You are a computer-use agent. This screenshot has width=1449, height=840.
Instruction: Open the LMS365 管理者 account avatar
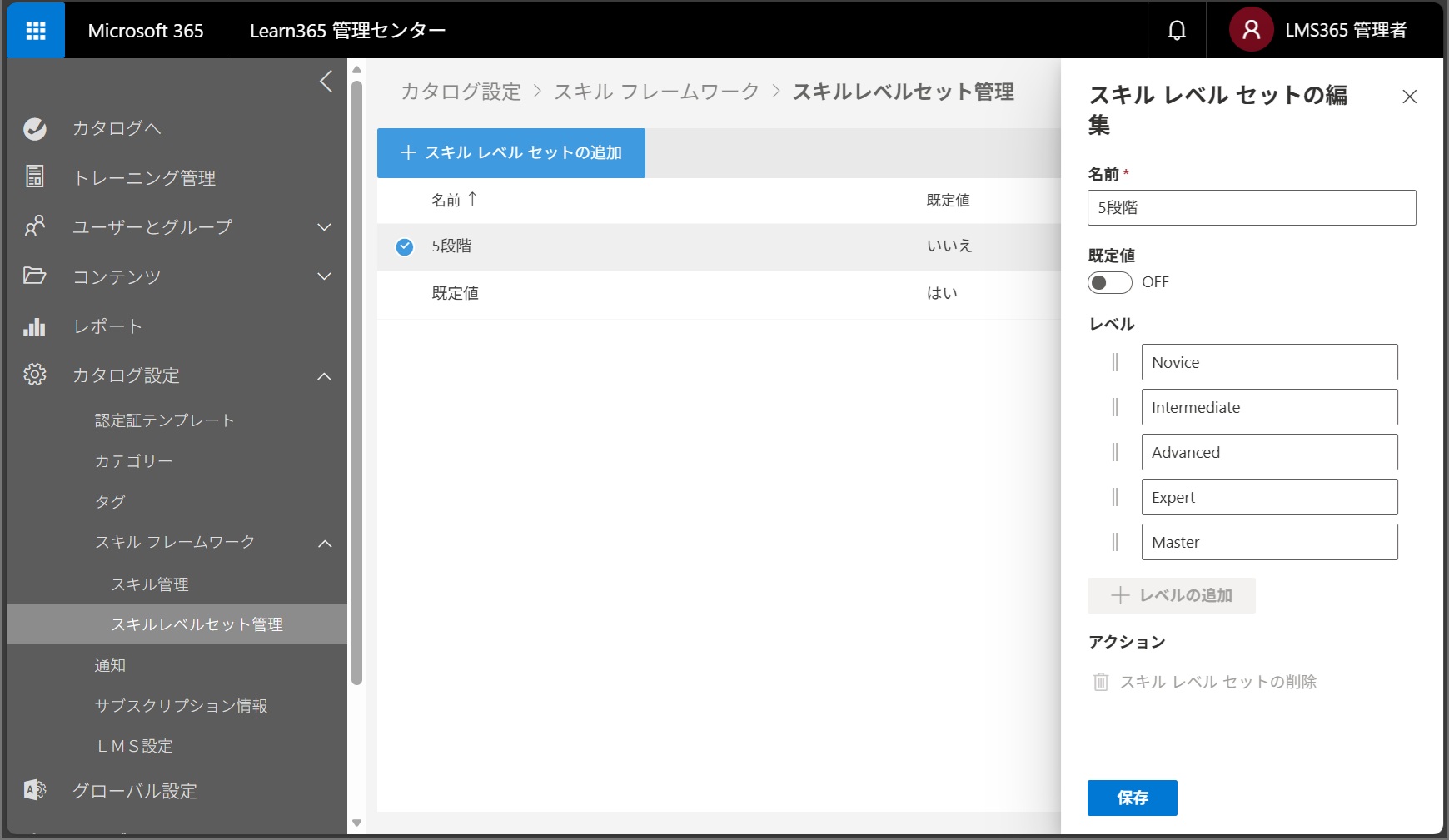[1251, 30]
